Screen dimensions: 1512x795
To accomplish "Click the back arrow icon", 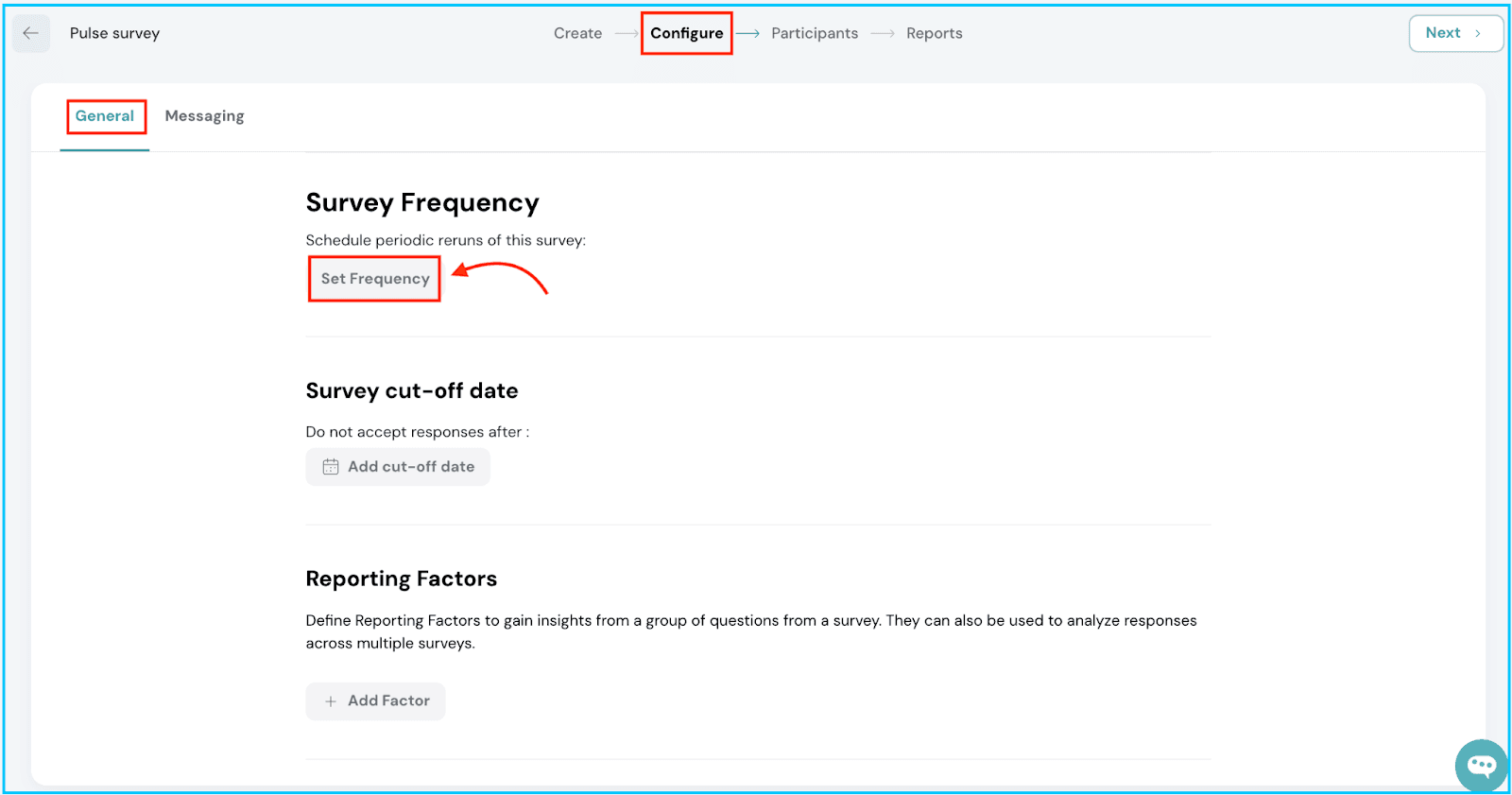I will [30, 33].
